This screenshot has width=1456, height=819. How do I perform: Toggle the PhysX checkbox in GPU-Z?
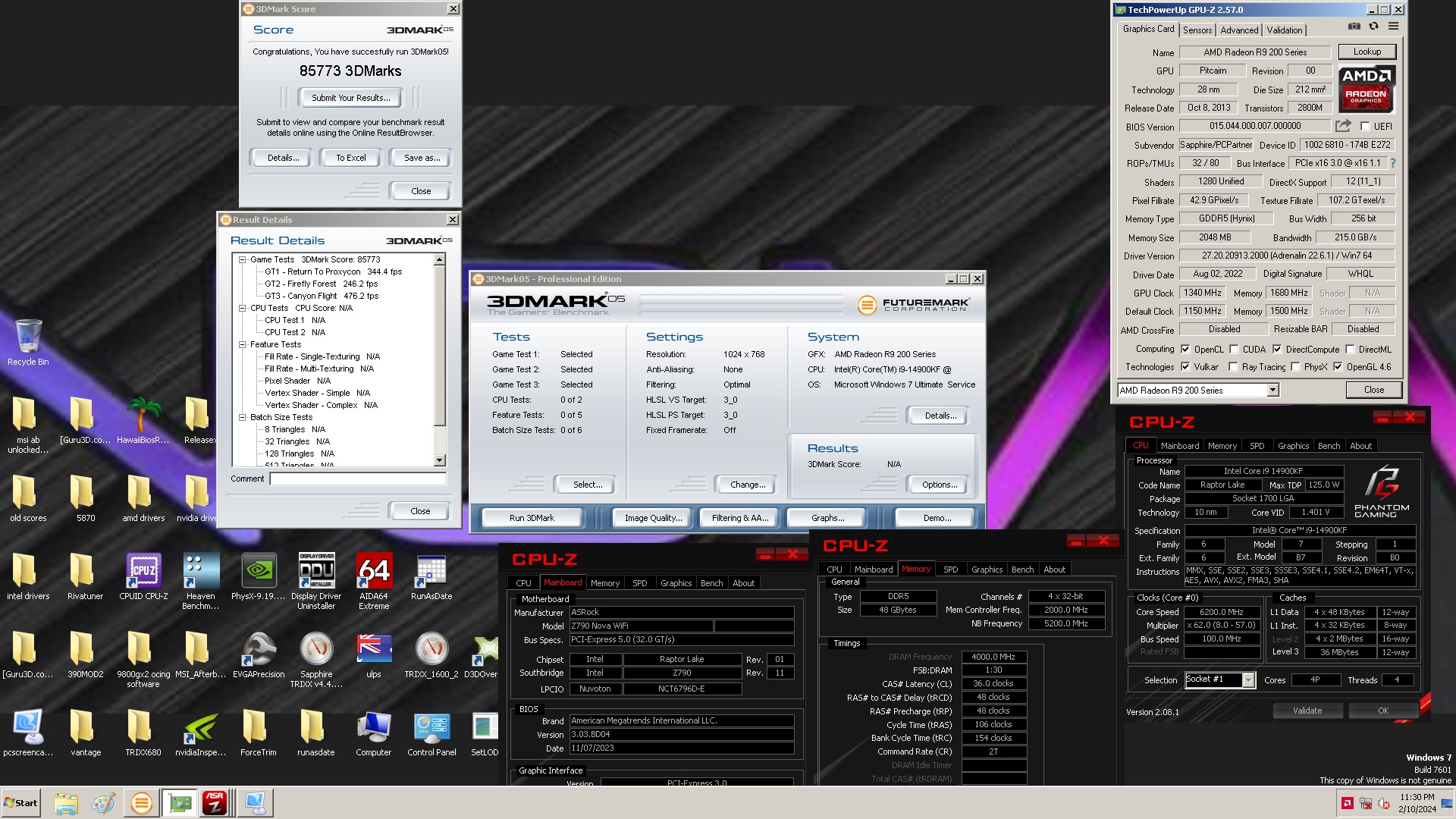(1295, 367)
